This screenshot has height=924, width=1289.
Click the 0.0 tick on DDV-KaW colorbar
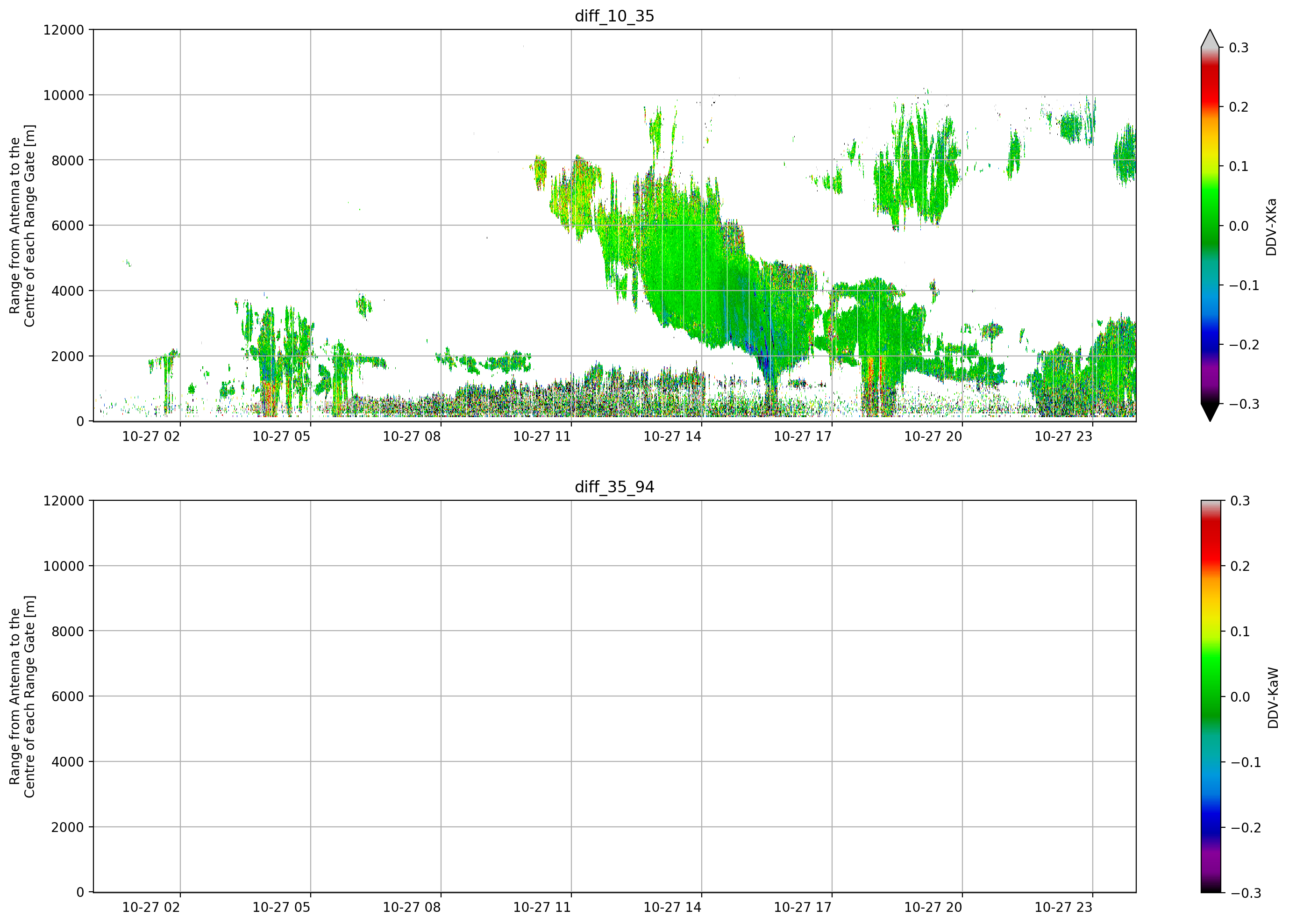point(1240,697)
